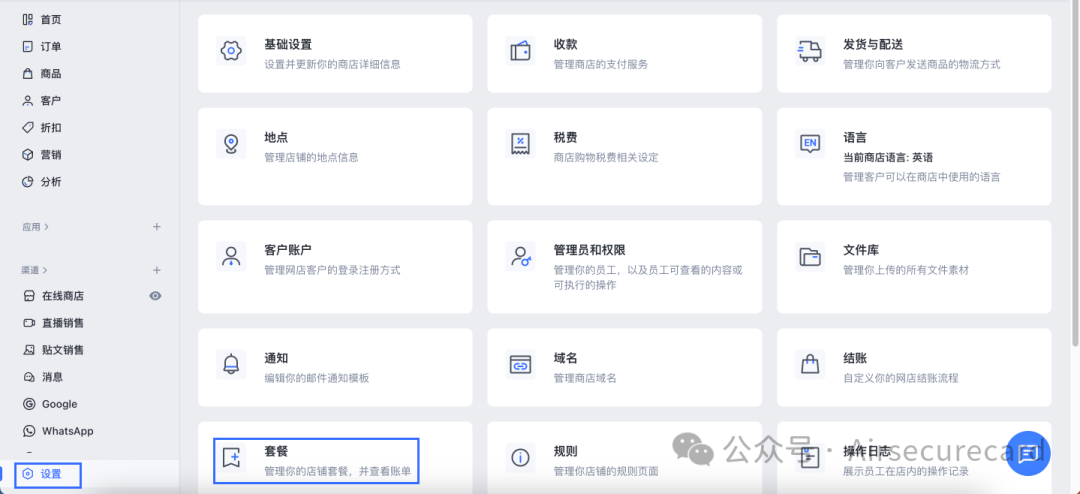Viewport: 1080px width, 494px height.
Task: Click the EN icon on 语言 card
Action: (x=810, y=144)
